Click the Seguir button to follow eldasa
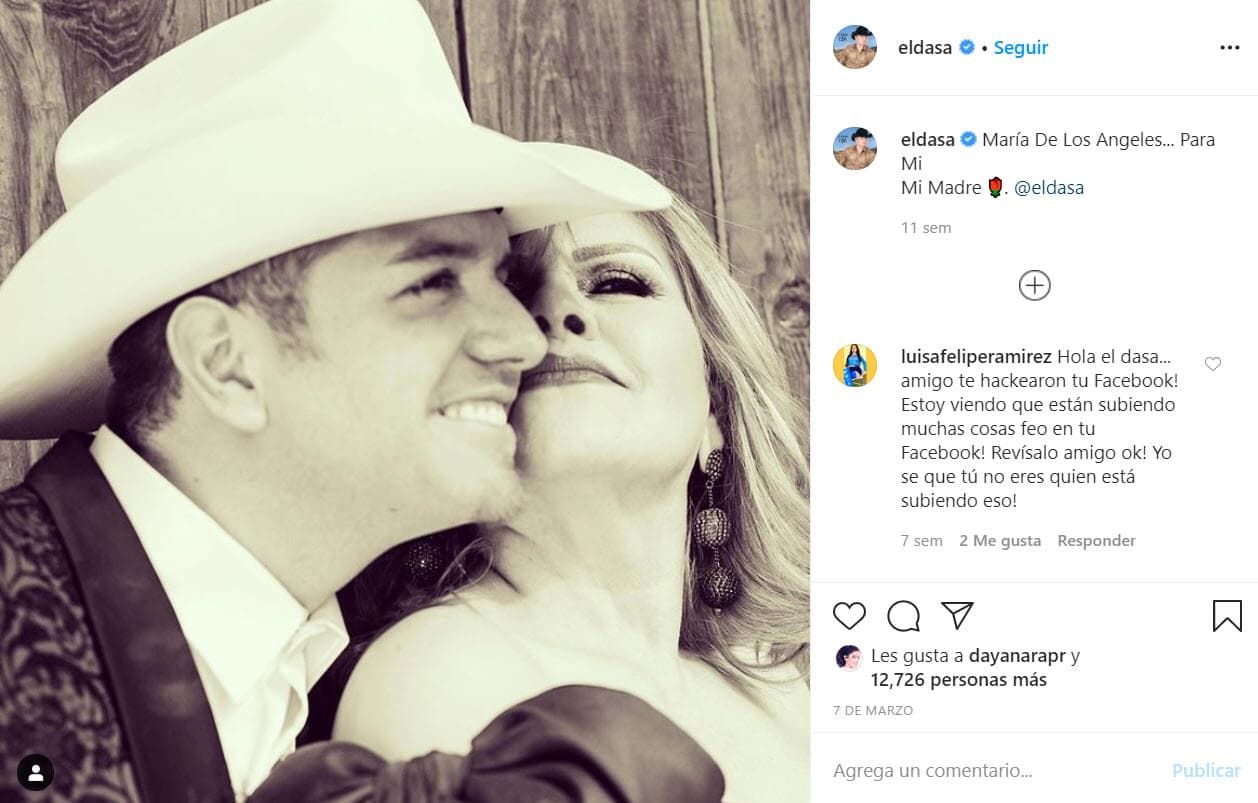The image size is (1258, 803). click(x=1020, y=47)
